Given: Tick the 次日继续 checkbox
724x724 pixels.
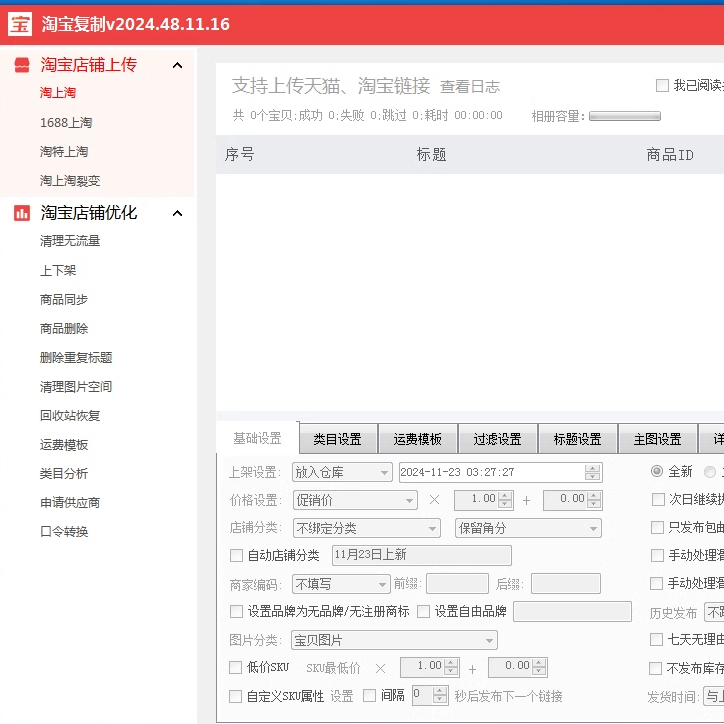Looking at the screenshot, I should [658, 500].
